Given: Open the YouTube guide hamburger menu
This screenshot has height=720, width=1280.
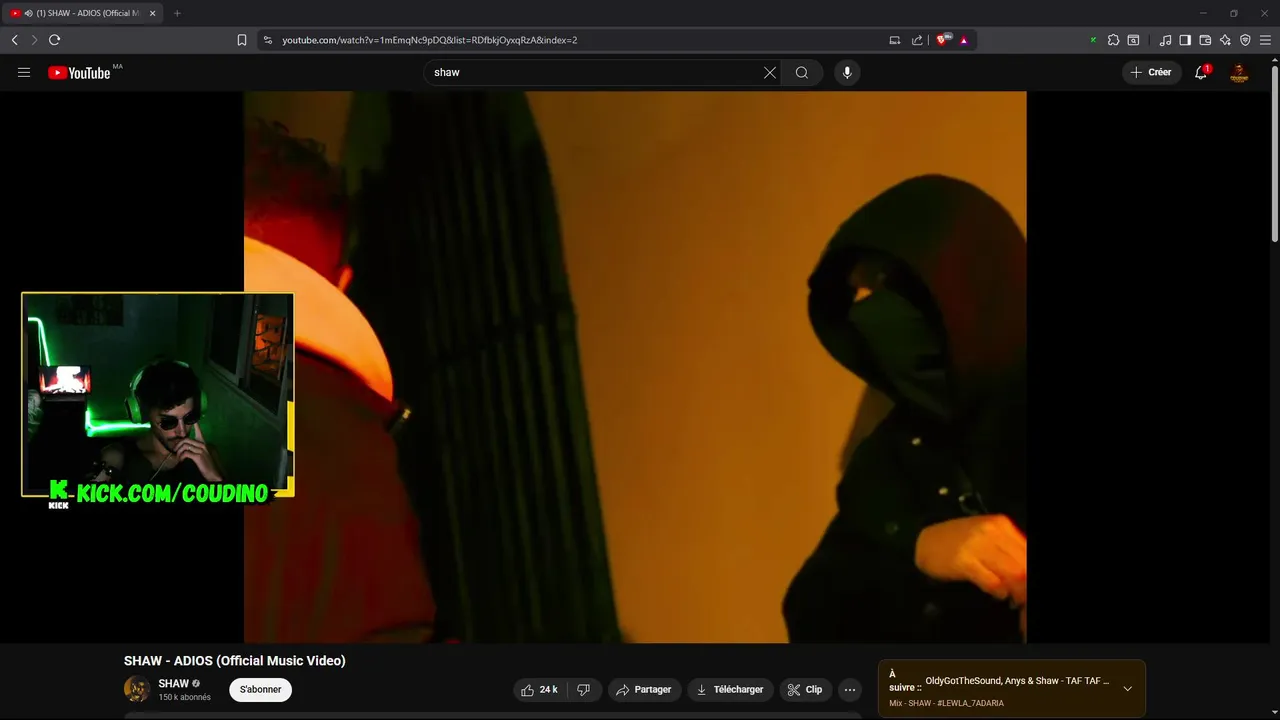Looking at the screenshot, I should coord(24,72).
